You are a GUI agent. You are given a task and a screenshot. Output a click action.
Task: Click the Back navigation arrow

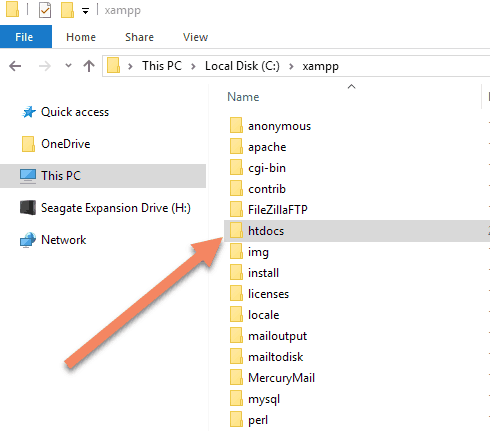(x=15, y=66)
